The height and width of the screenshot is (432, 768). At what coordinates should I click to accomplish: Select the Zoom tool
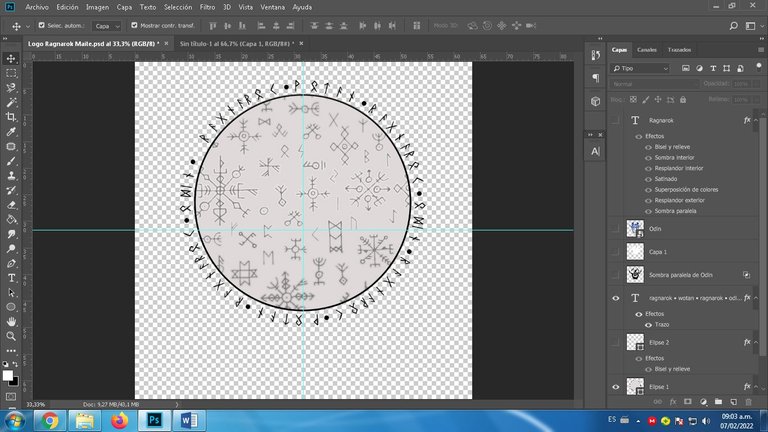(x=11, y=336)
